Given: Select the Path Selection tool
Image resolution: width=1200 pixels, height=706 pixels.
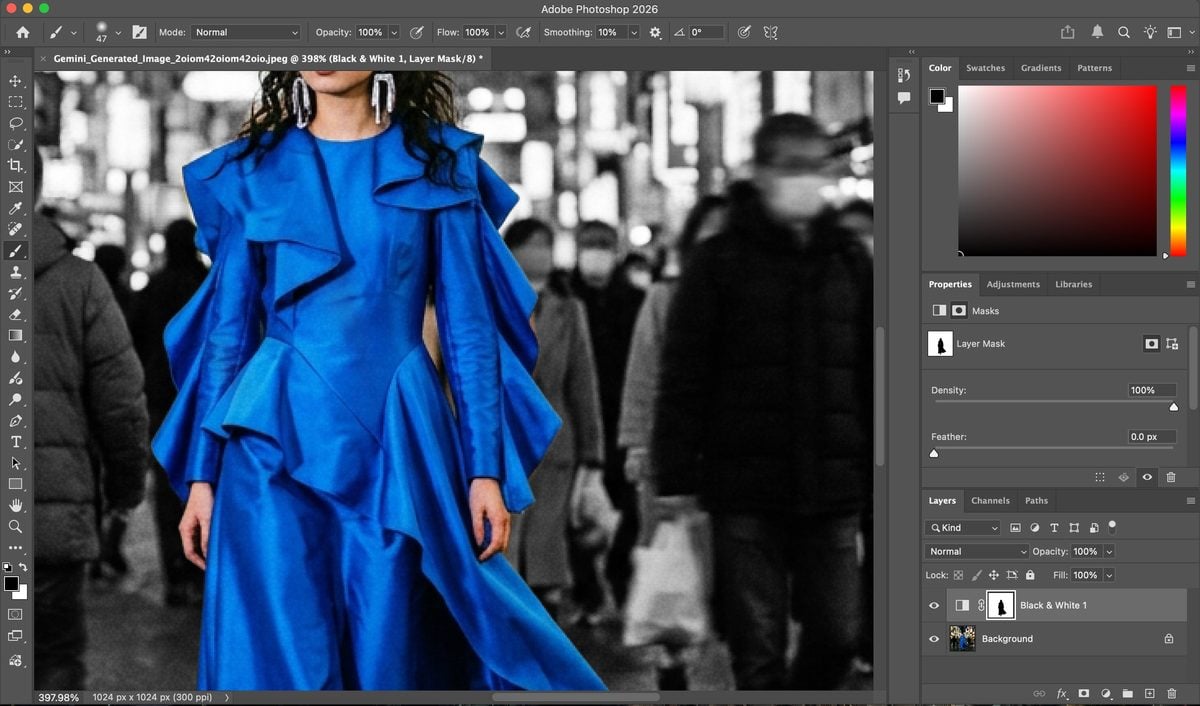Looking at the screenshot, I should pos(15,463).
